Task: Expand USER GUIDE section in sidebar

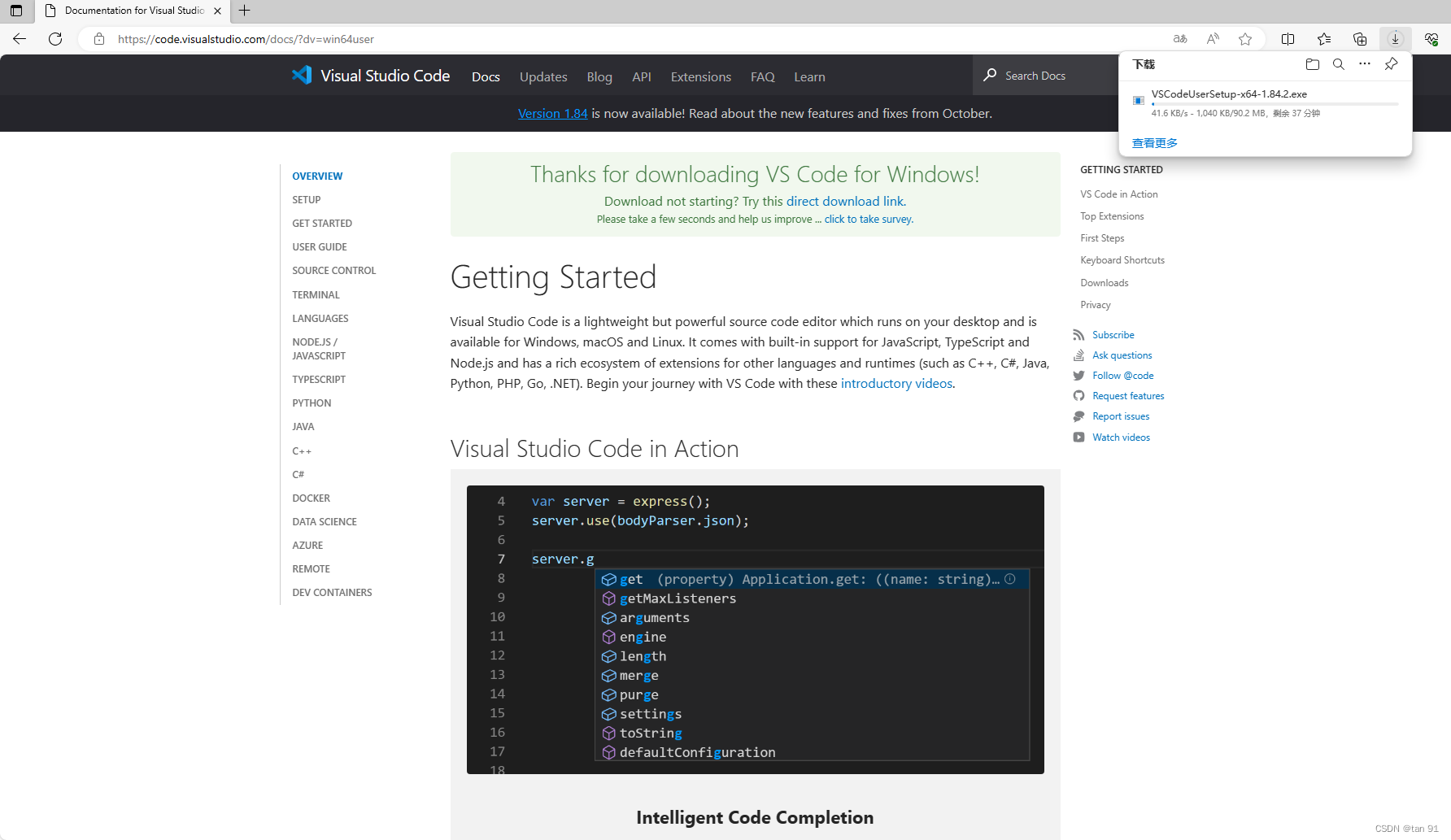Action: pyautogui.click(x=320, y=247)
